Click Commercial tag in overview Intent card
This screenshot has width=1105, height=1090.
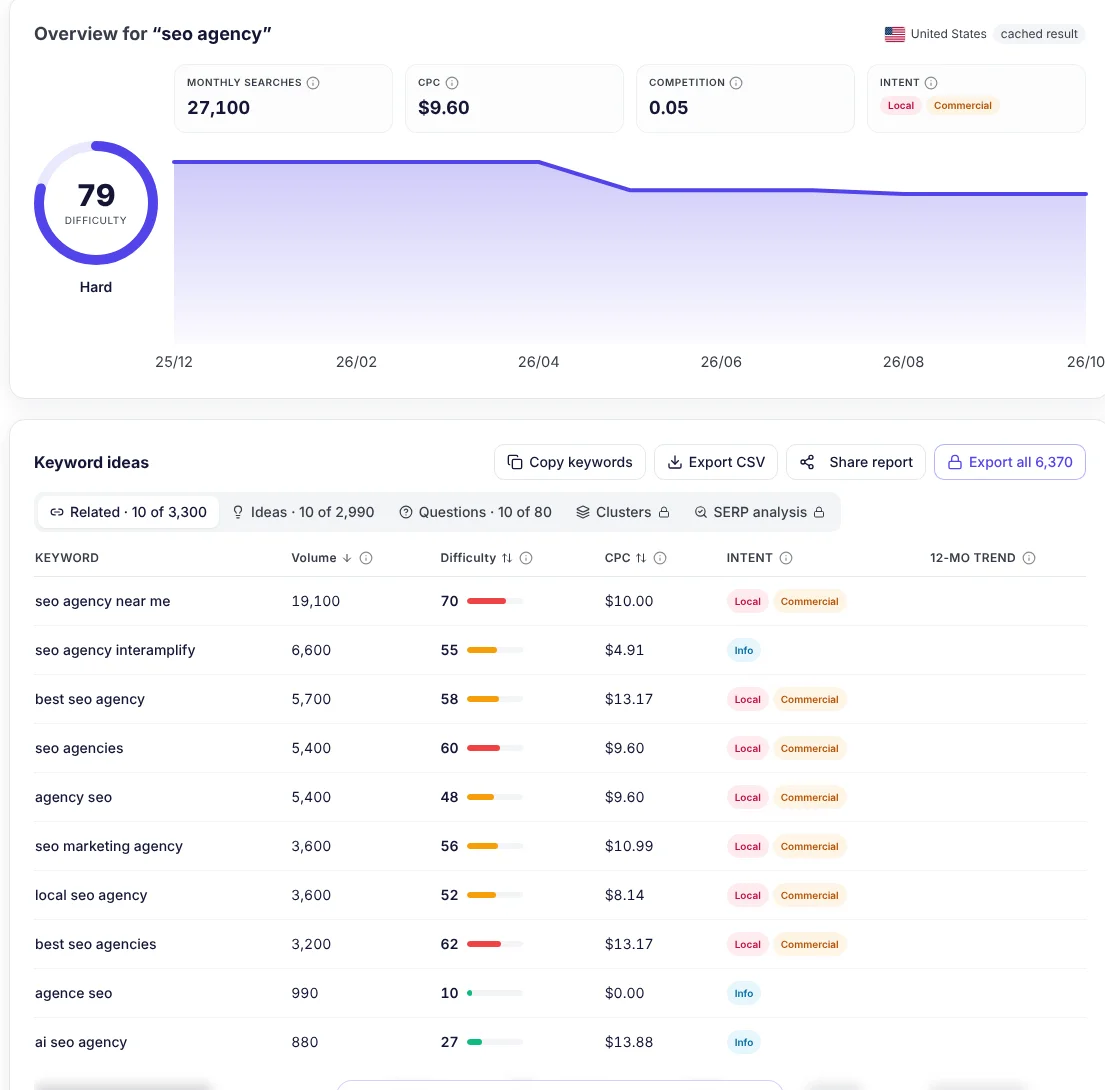[963, 106]
